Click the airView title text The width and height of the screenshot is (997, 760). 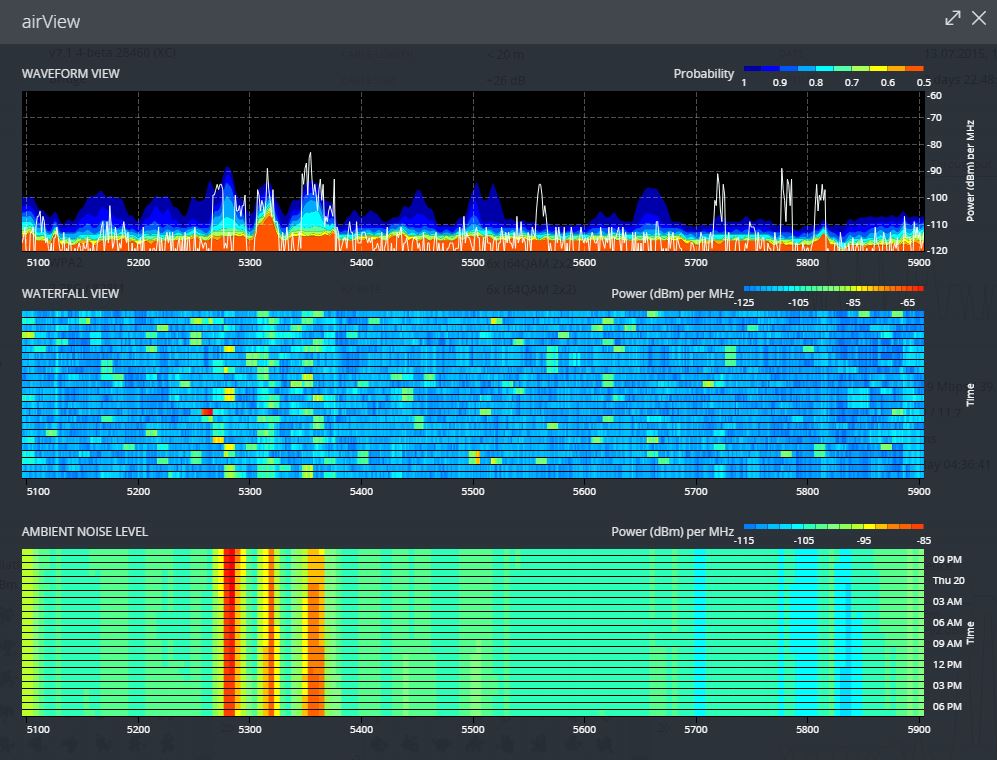[x=51, y=21]
